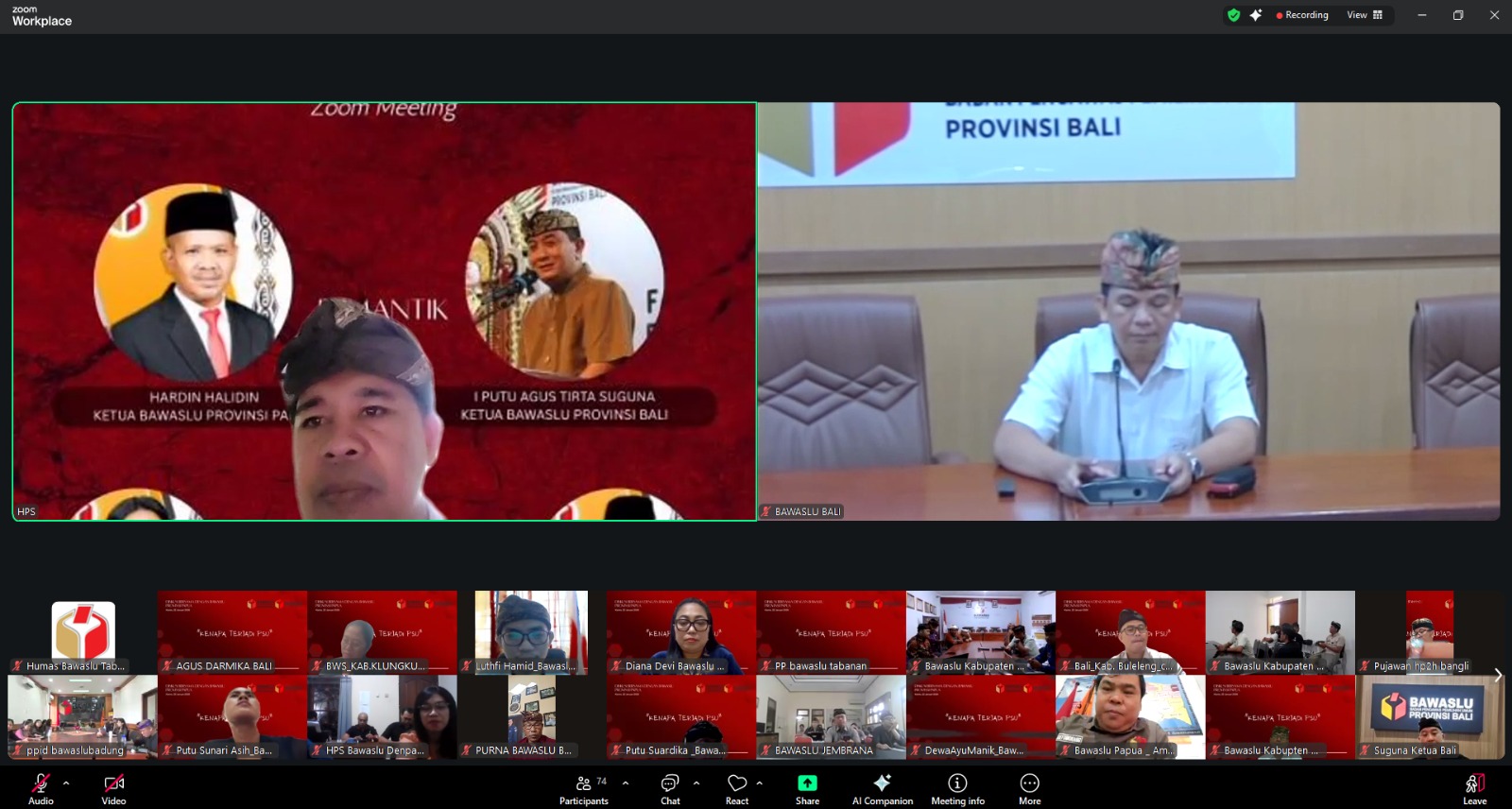Expand the caret next to React
Image resolution: width=1512 pixels, height=809 pixels.
coord(760,783)
